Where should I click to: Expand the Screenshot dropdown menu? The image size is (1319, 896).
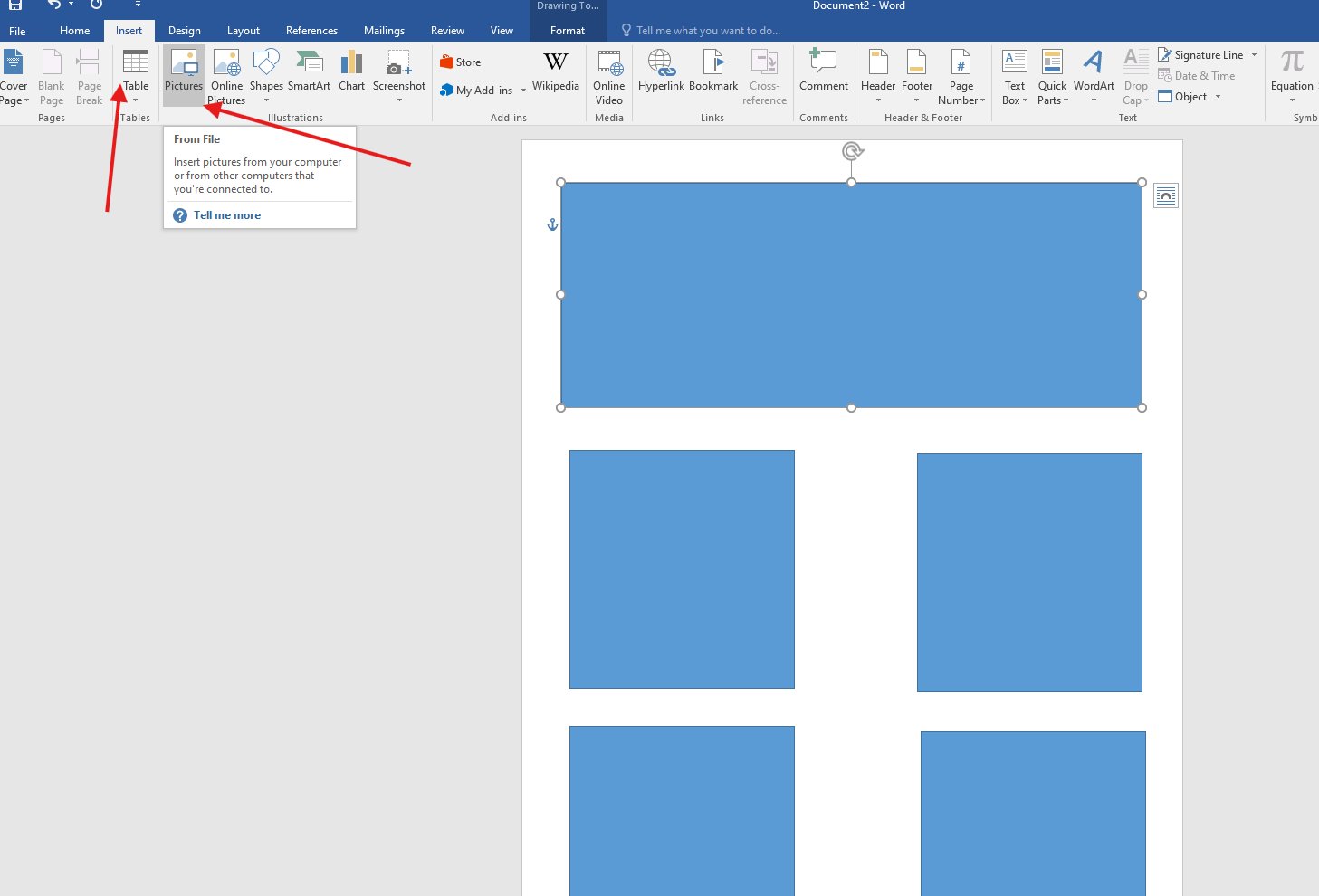coord(399,100)
